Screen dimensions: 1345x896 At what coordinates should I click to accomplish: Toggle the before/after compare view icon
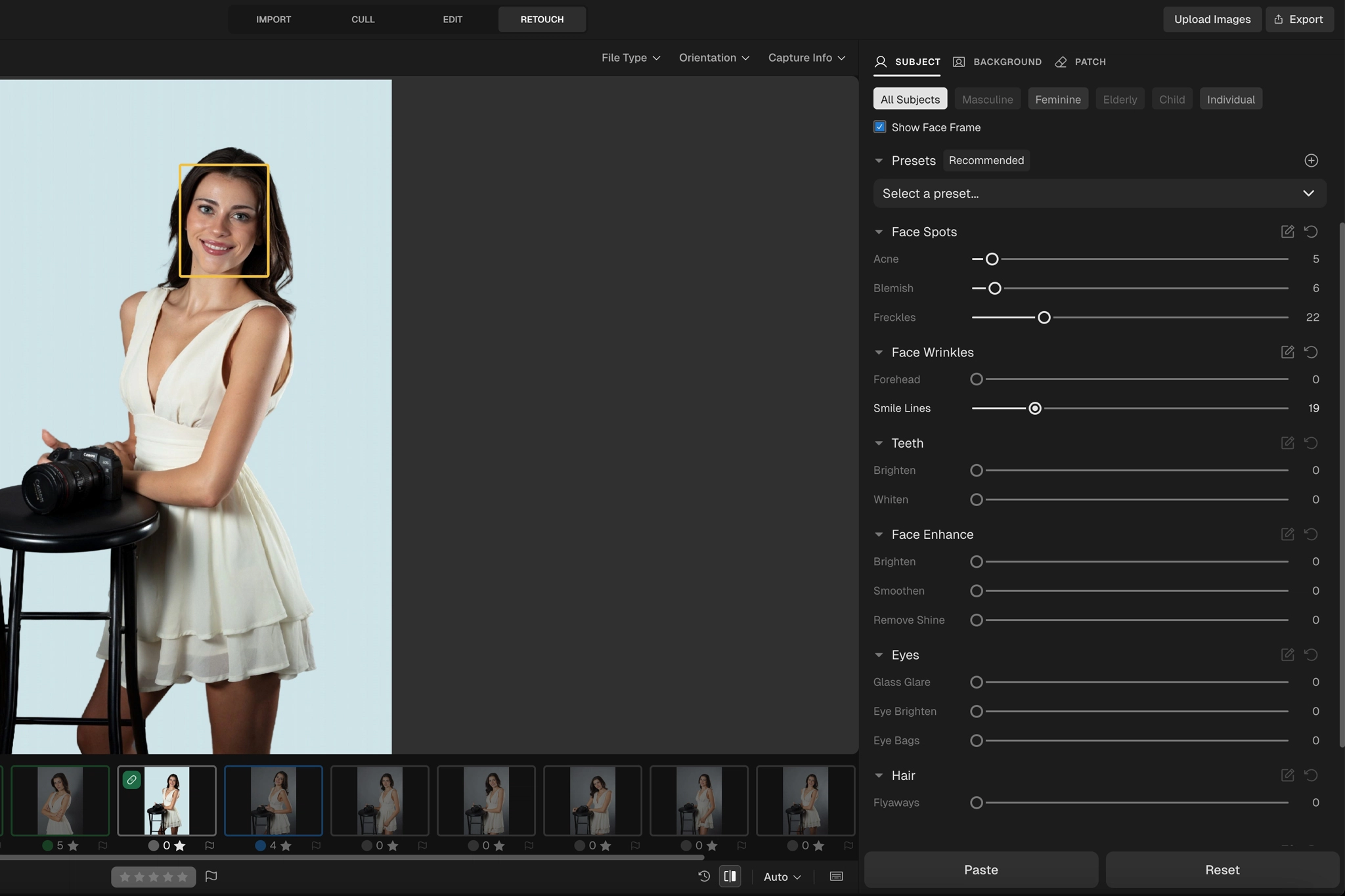(x=730, y=876)
